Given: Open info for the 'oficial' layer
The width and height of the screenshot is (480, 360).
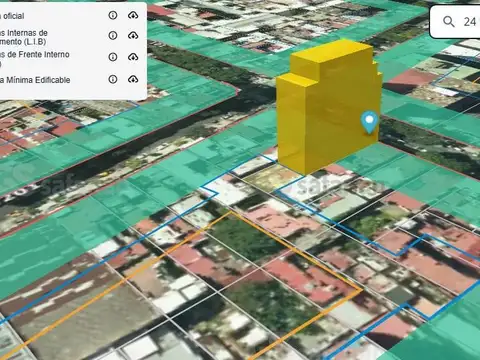Looking at the screenshot, I should pos(113,15).
